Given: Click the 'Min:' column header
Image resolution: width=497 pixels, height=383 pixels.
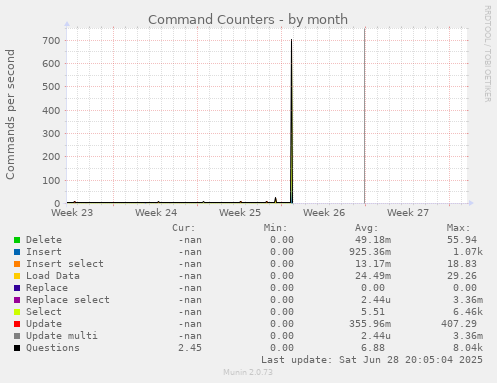Looking at the screenshot, I should point(275,228).
